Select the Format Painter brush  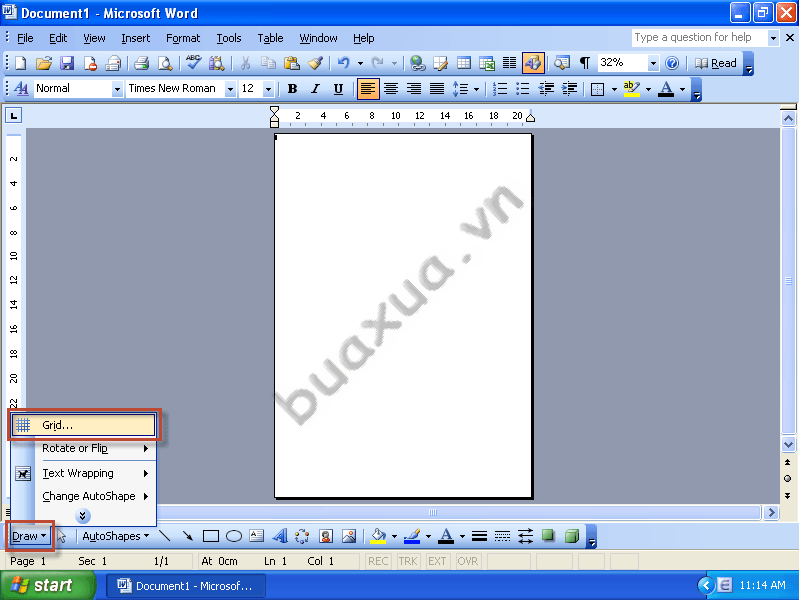click(x=315, y=63)
